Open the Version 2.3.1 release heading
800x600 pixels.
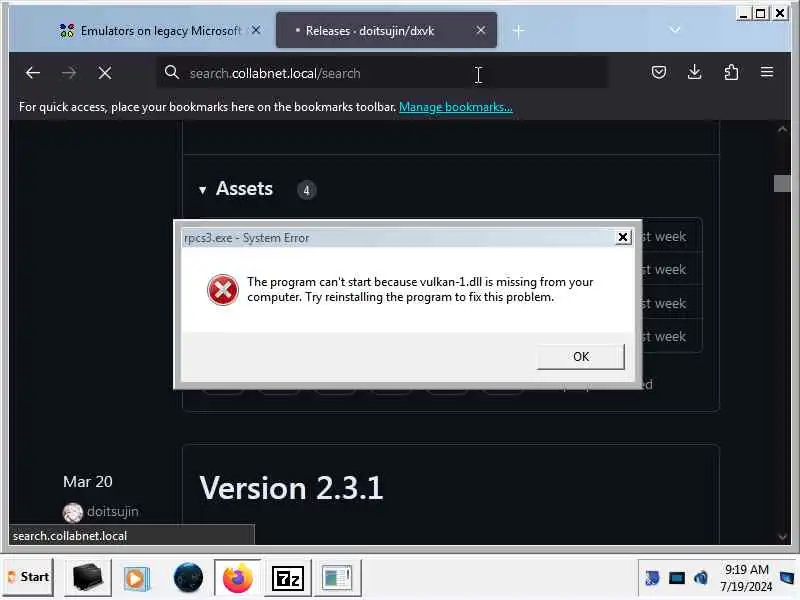(291, 488)
